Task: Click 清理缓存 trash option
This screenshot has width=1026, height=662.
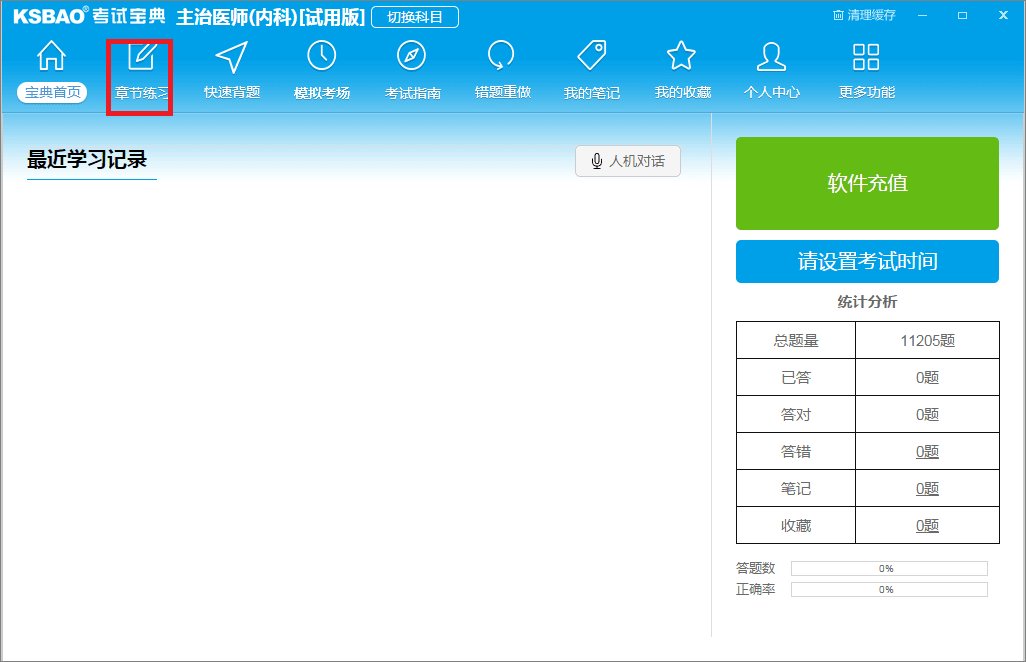Action: (x=864, y=16)
